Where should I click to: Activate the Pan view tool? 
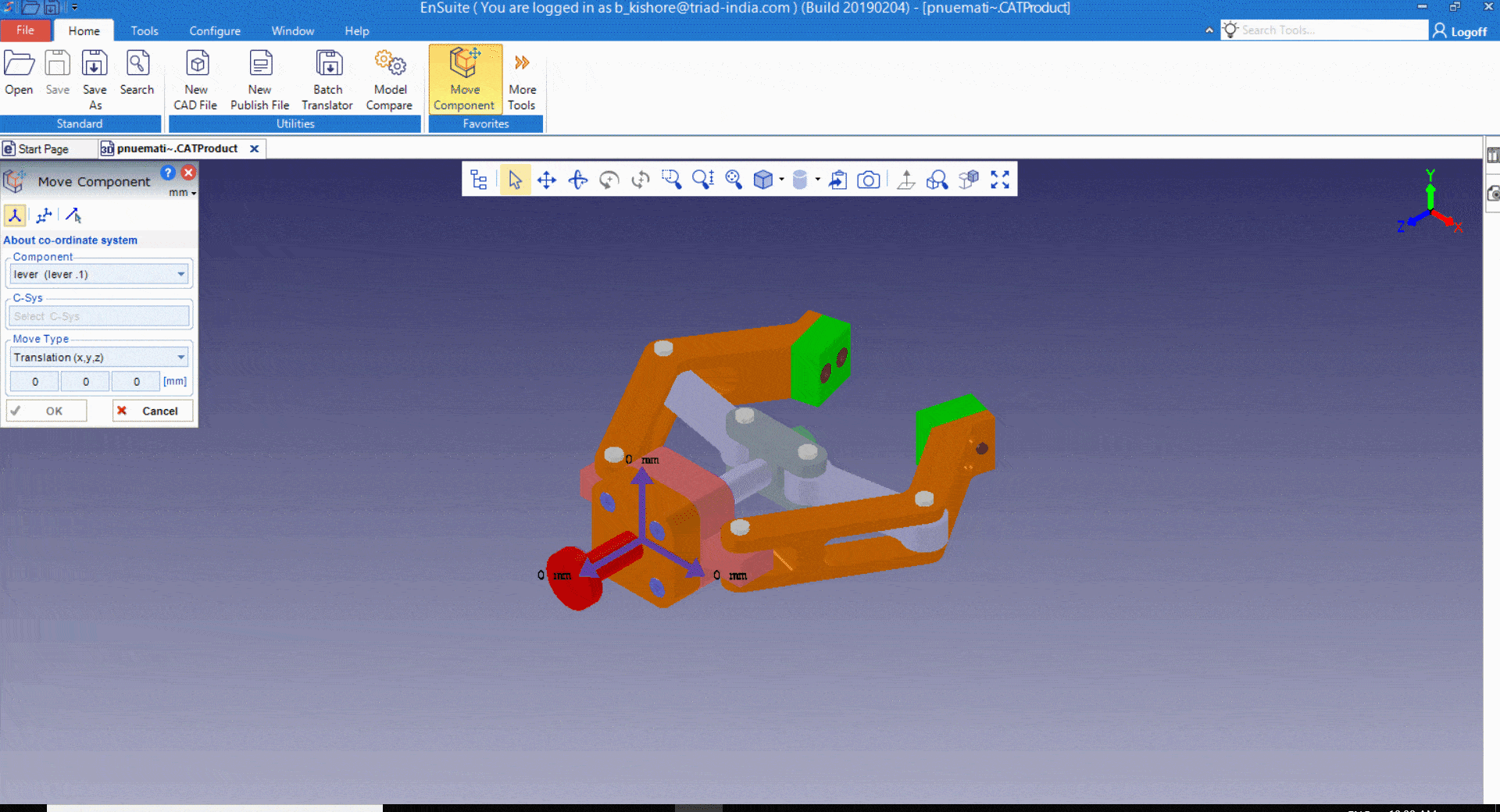click(x=547, y=180)
